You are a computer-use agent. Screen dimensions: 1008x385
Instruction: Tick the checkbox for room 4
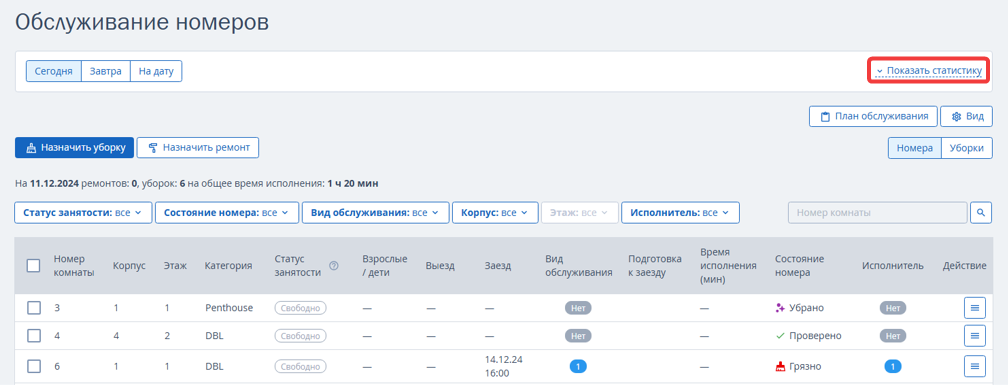point(33,336)
